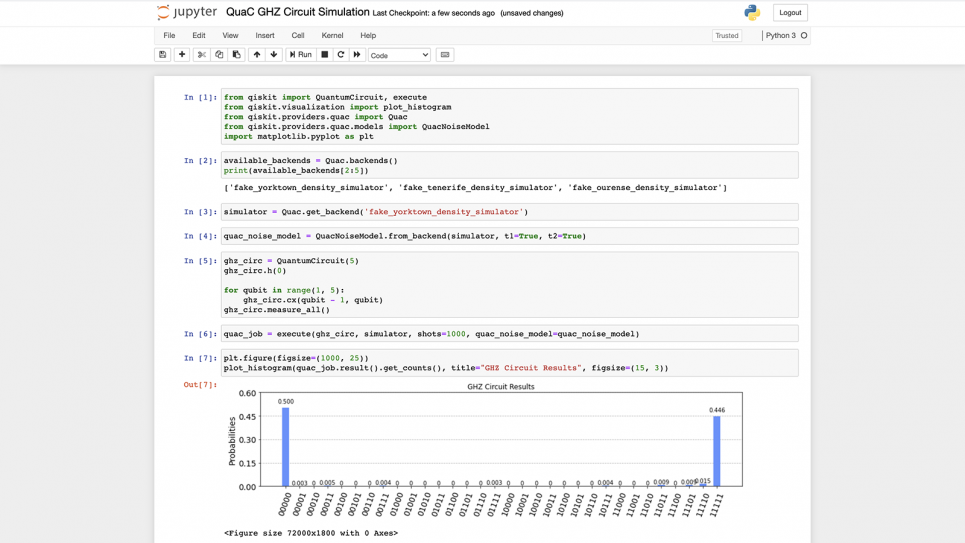
Task: Restart kernel and rerun all with fast-forward icon
Action: tap(357, 55)
